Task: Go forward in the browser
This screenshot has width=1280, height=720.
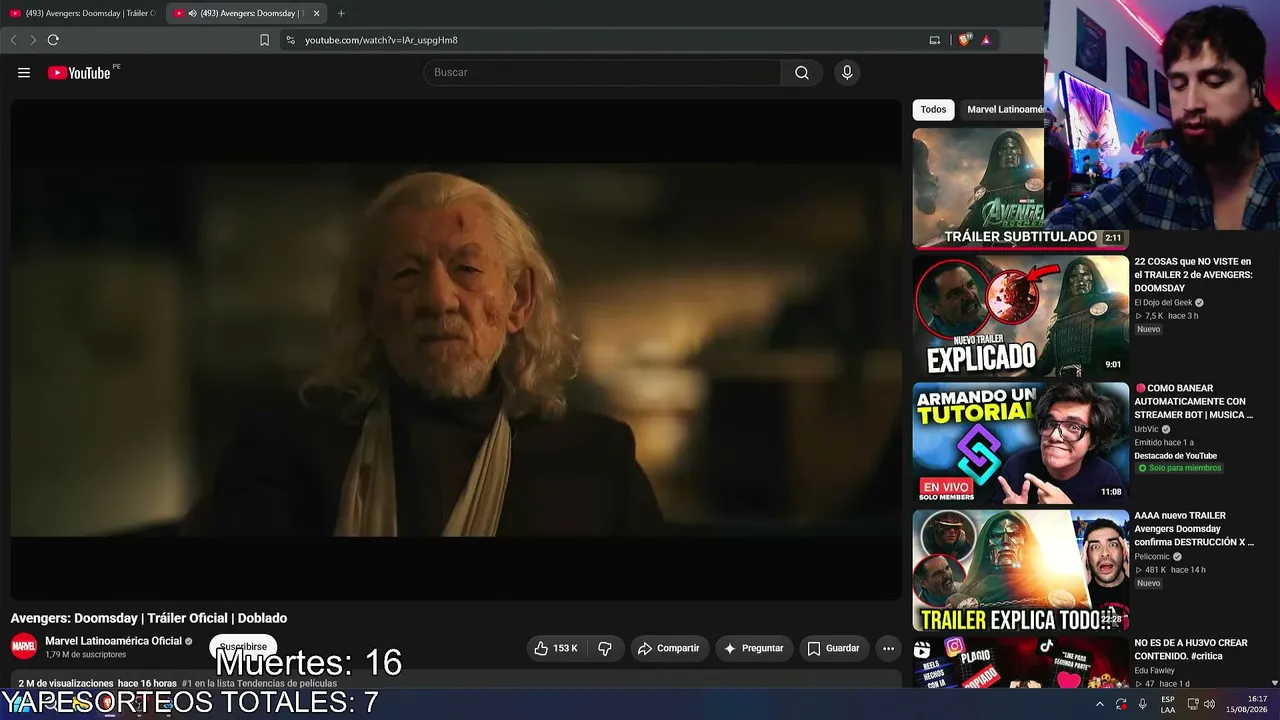Action: (x=33, y=40)
